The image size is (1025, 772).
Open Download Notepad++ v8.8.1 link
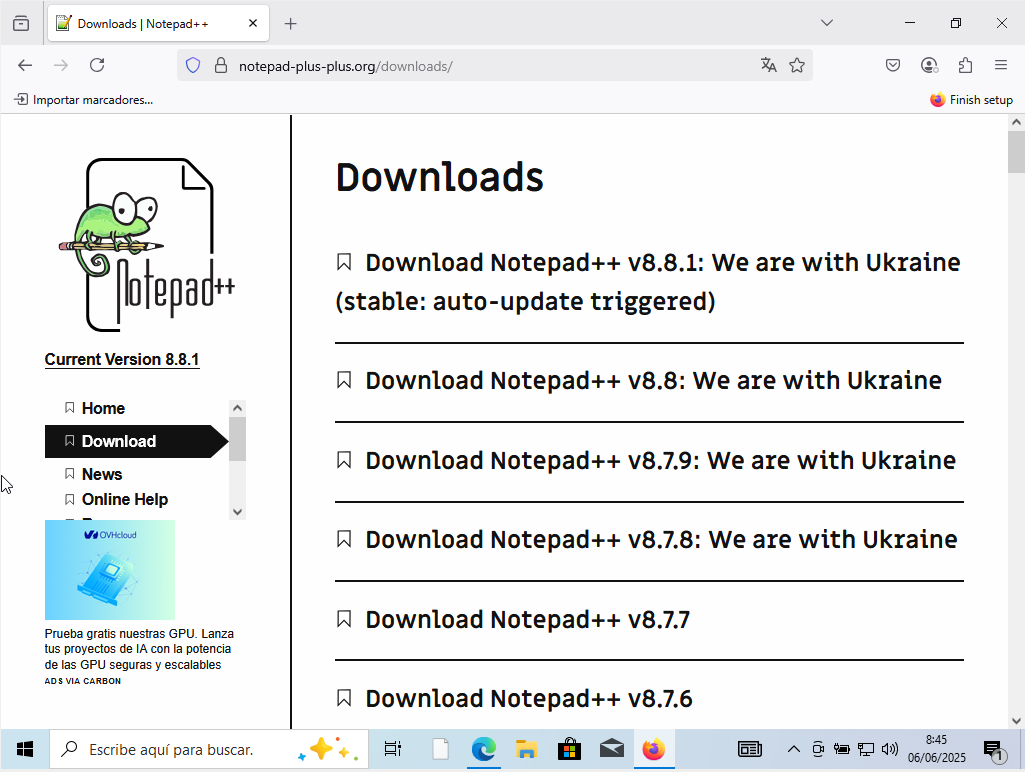[648, 282]
